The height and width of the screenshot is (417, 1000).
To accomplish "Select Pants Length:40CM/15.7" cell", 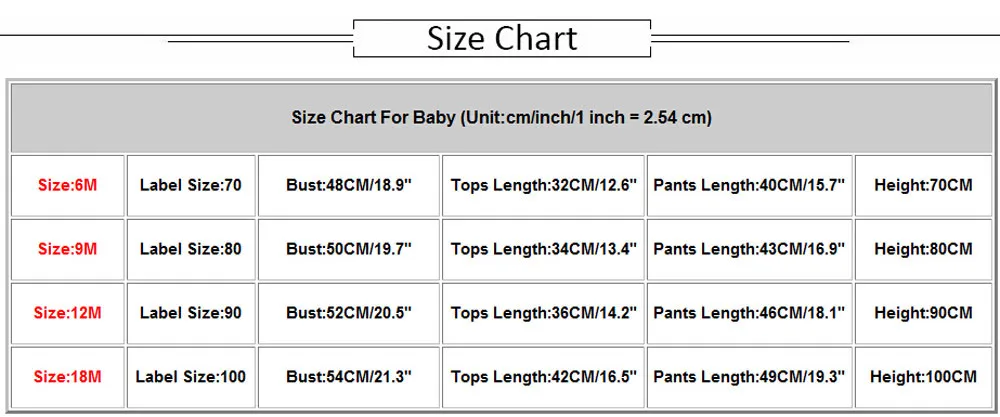I will pos(749,185).
